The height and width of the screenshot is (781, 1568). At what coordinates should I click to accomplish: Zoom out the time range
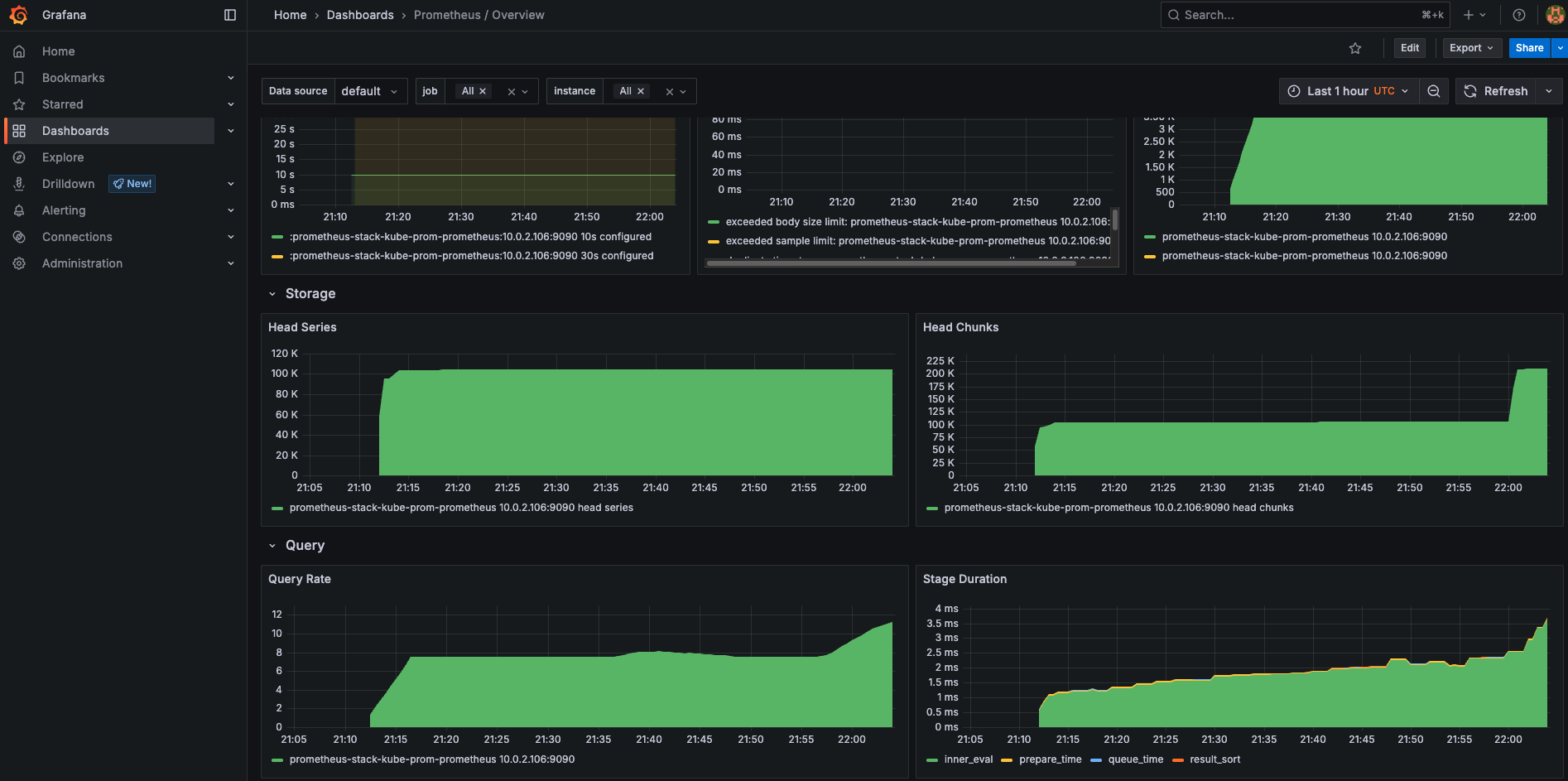click(x=1434, y=91)
